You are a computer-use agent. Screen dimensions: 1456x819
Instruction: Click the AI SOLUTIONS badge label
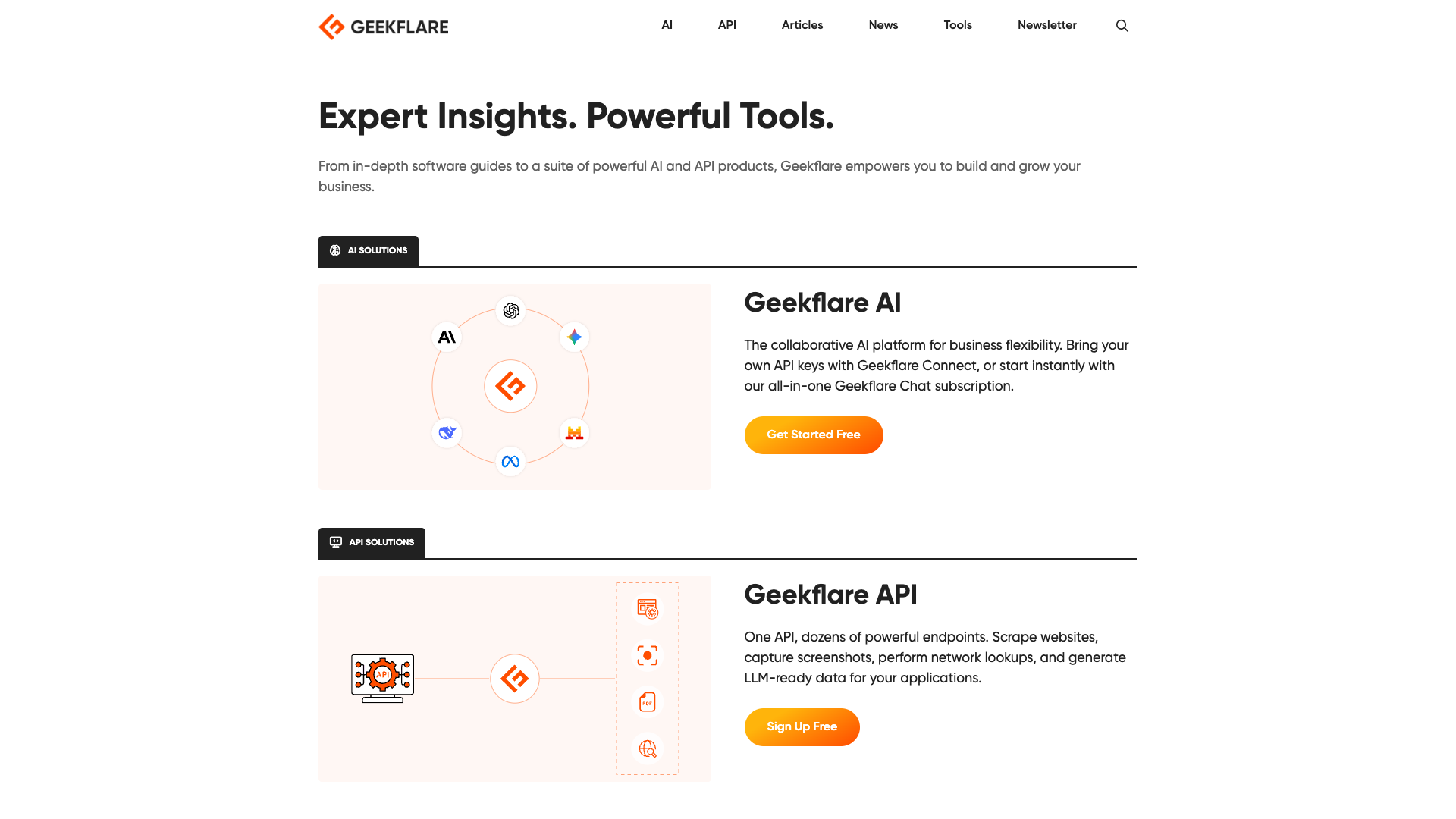click(369, 250)
